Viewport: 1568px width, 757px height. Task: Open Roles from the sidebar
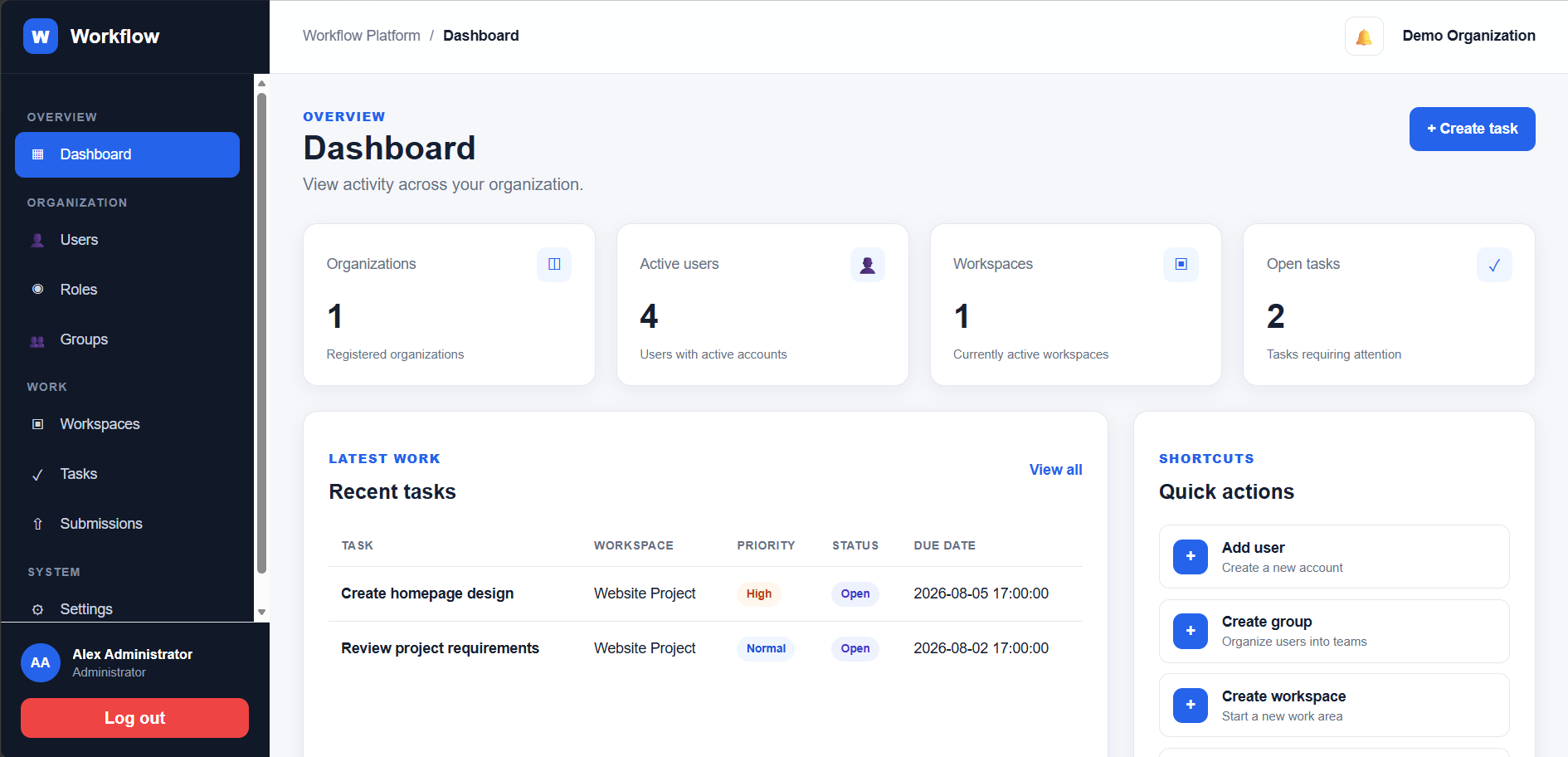click(127, 290)
